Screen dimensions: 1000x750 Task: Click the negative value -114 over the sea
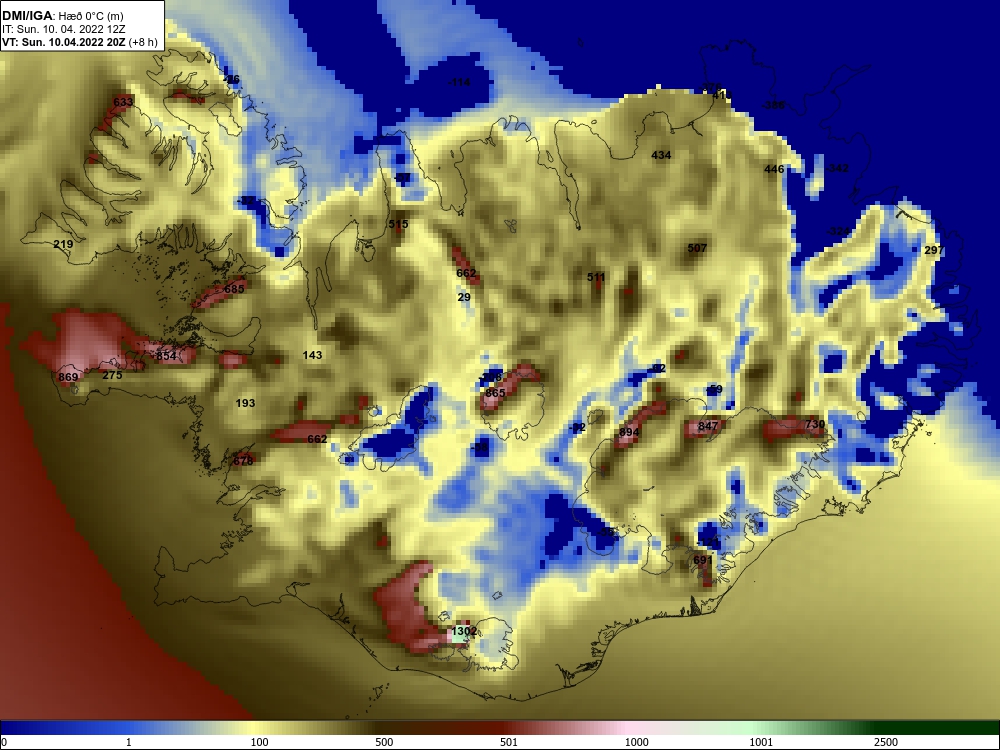[x=459, y=82]
